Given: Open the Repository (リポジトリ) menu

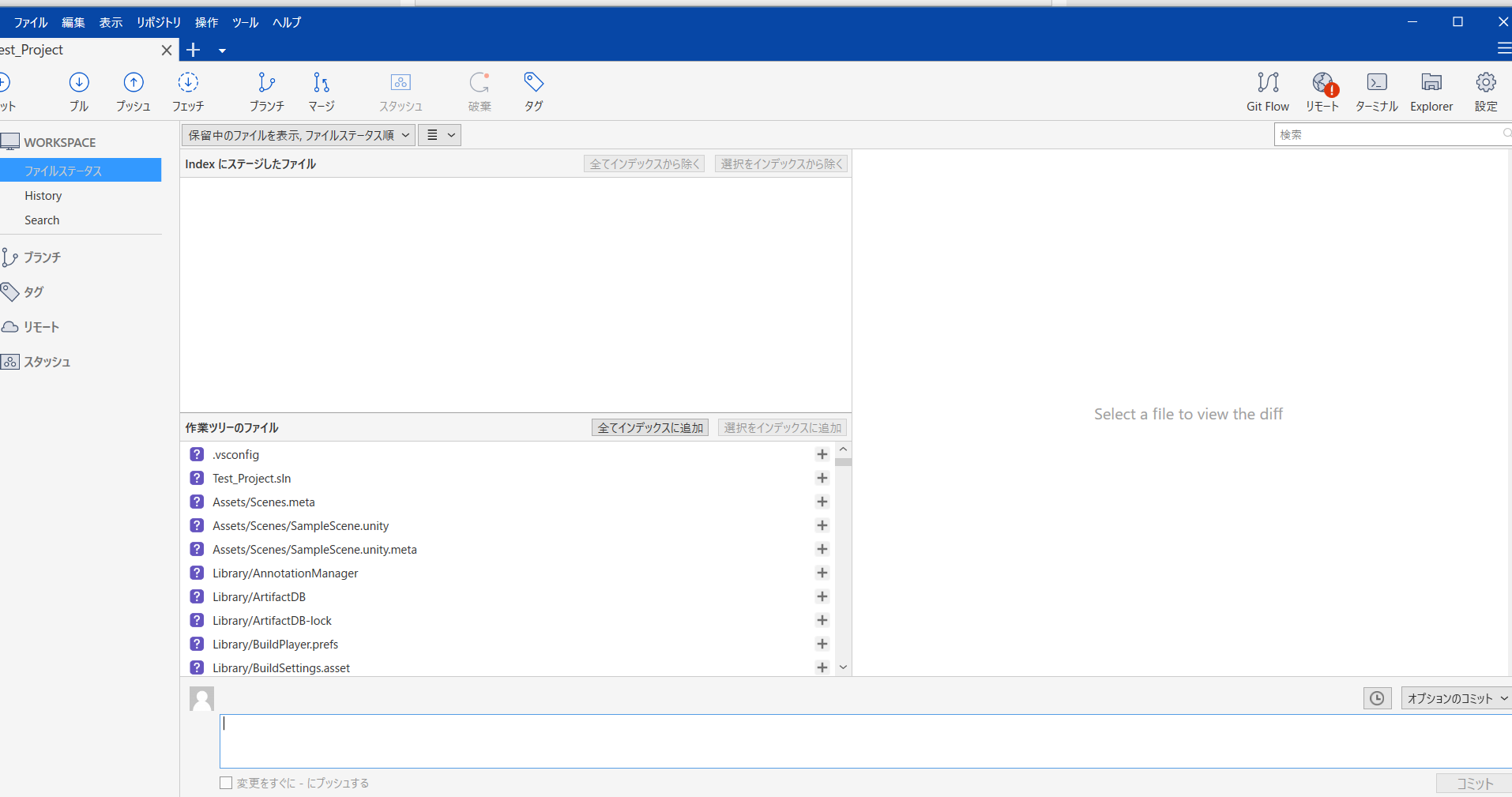Looking at the screenshot, I should pyautogui.click(x=159, y=22).
